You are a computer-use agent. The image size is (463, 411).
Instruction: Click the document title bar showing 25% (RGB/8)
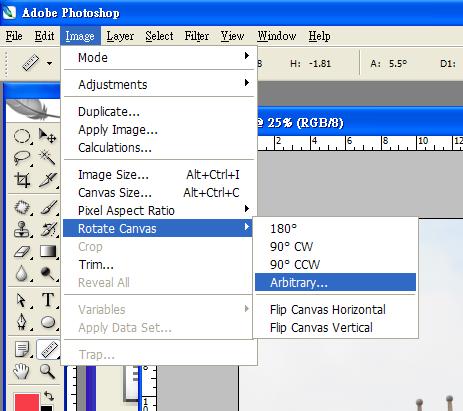pyautogui.click(x=360, y=122)
